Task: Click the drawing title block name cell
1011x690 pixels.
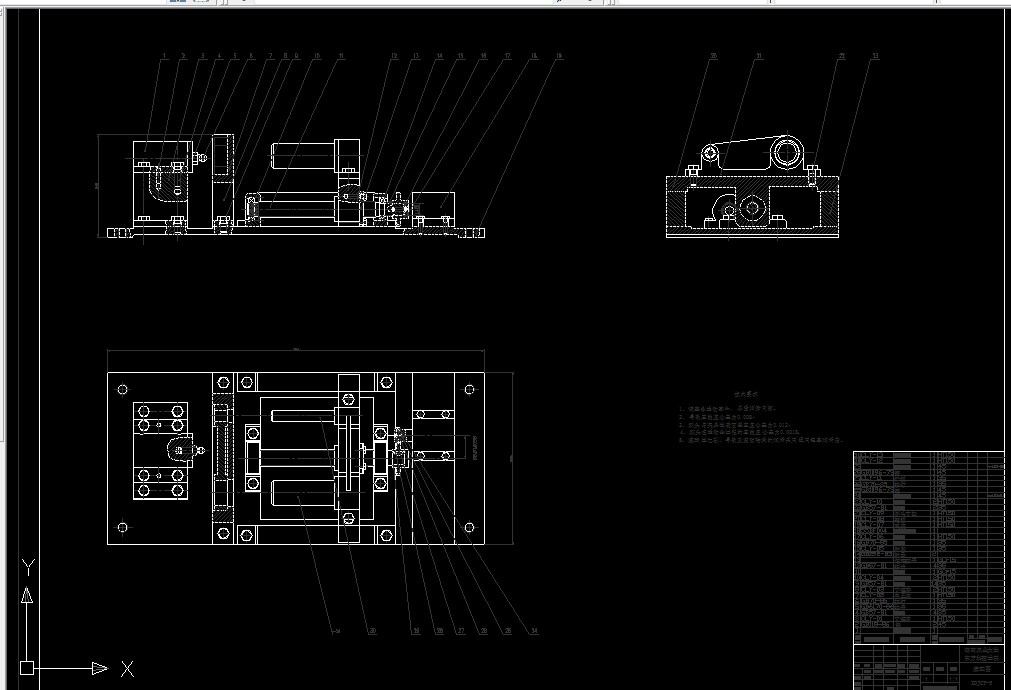Action: click(x=981, y=669)
